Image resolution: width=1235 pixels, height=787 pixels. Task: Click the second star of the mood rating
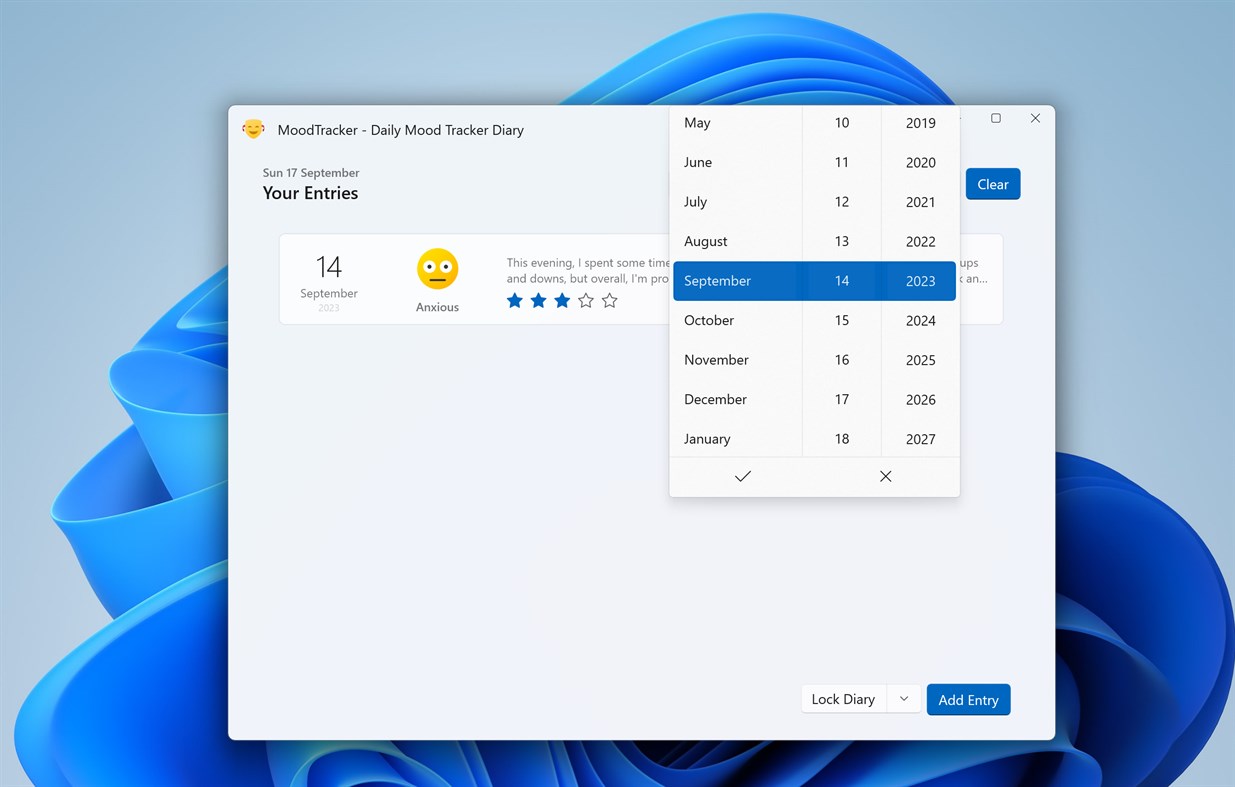pyautogui.click(x=538, y=300)
